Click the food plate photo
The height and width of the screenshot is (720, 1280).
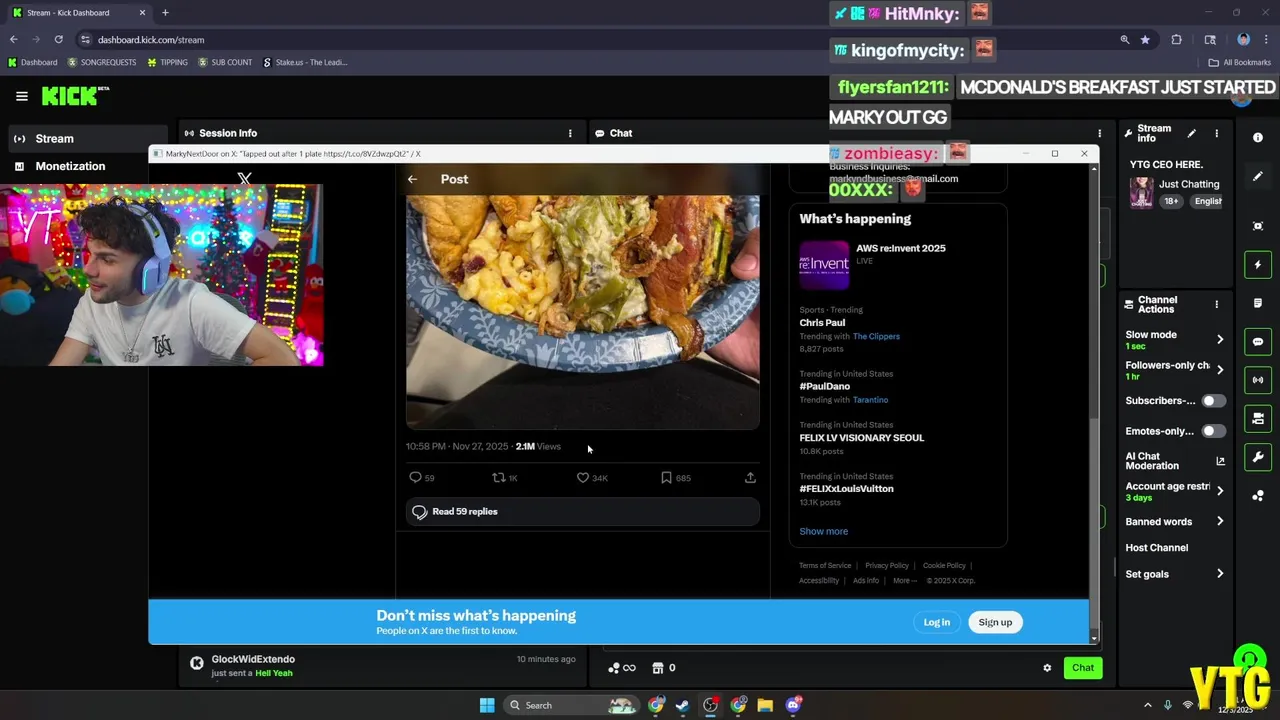tap(582, 312)
